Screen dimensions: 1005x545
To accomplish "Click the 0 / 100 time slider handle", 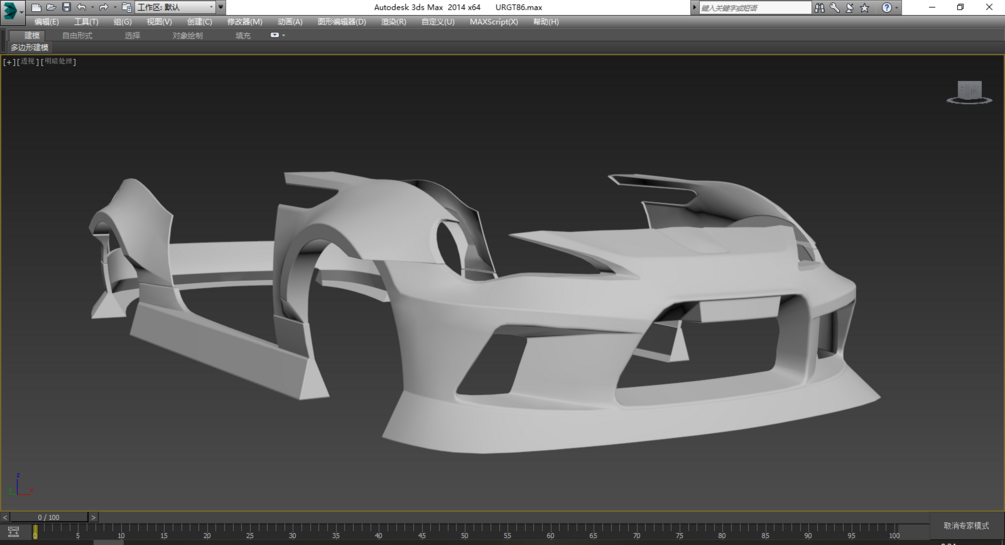I will tap(48, 517).
